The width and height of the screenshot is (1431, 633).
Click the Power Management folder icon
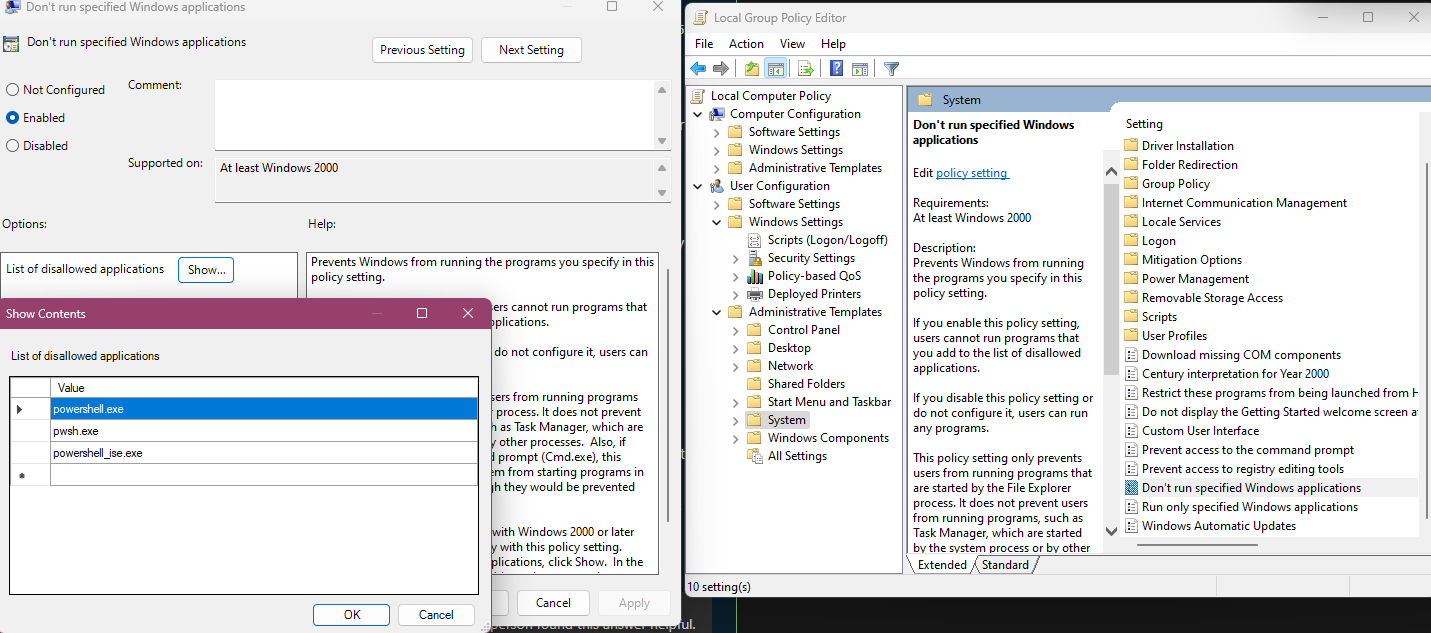click(1131, 279)
